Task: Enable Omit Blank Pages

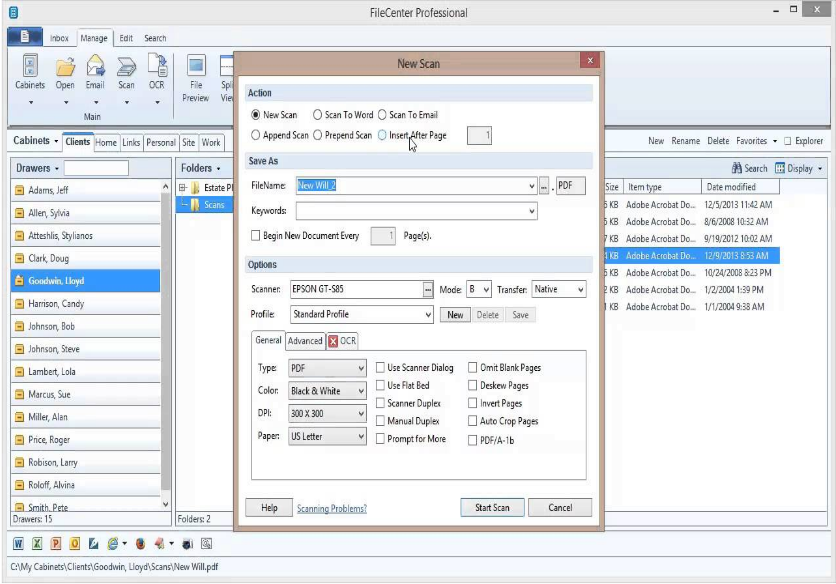Action: (472, 367)
